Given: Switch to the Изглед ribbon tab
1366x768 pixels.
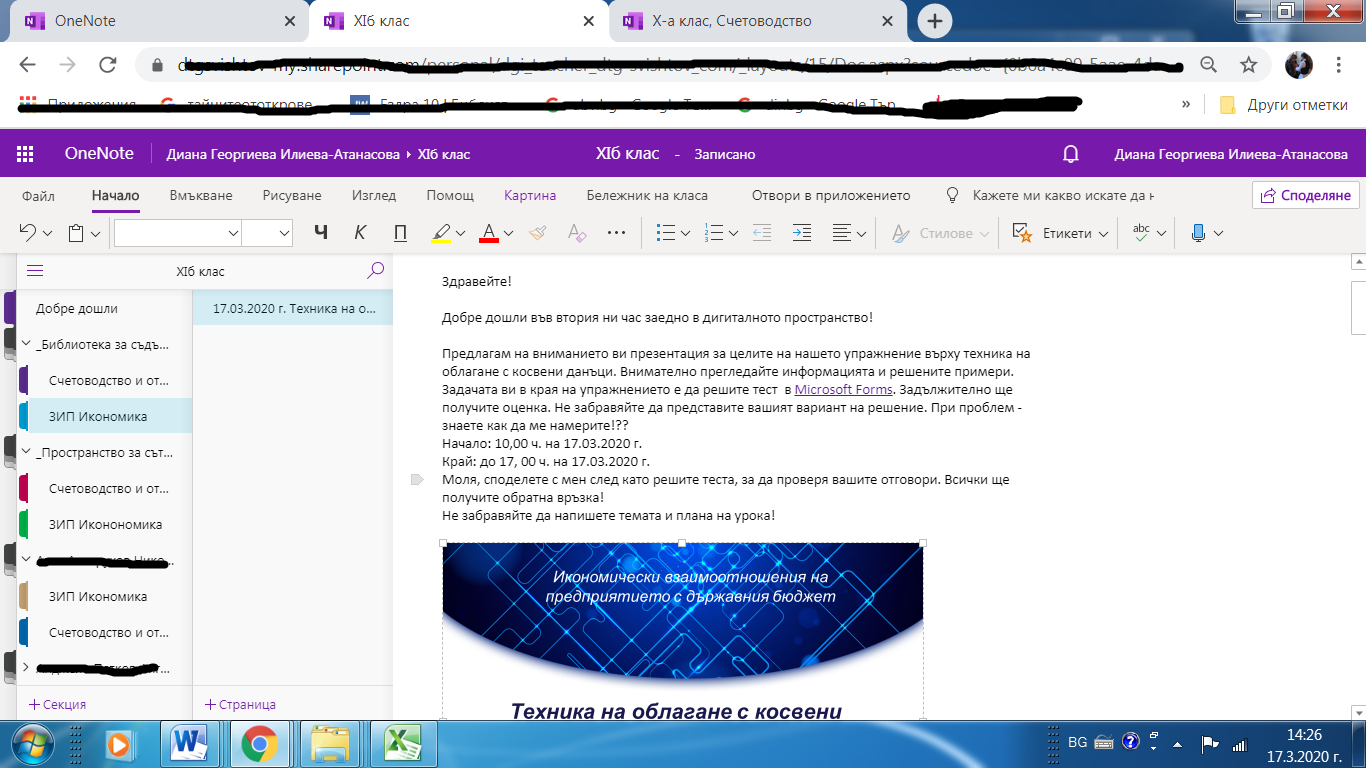Looking at the screenshot, I should [x=374, y=196].
